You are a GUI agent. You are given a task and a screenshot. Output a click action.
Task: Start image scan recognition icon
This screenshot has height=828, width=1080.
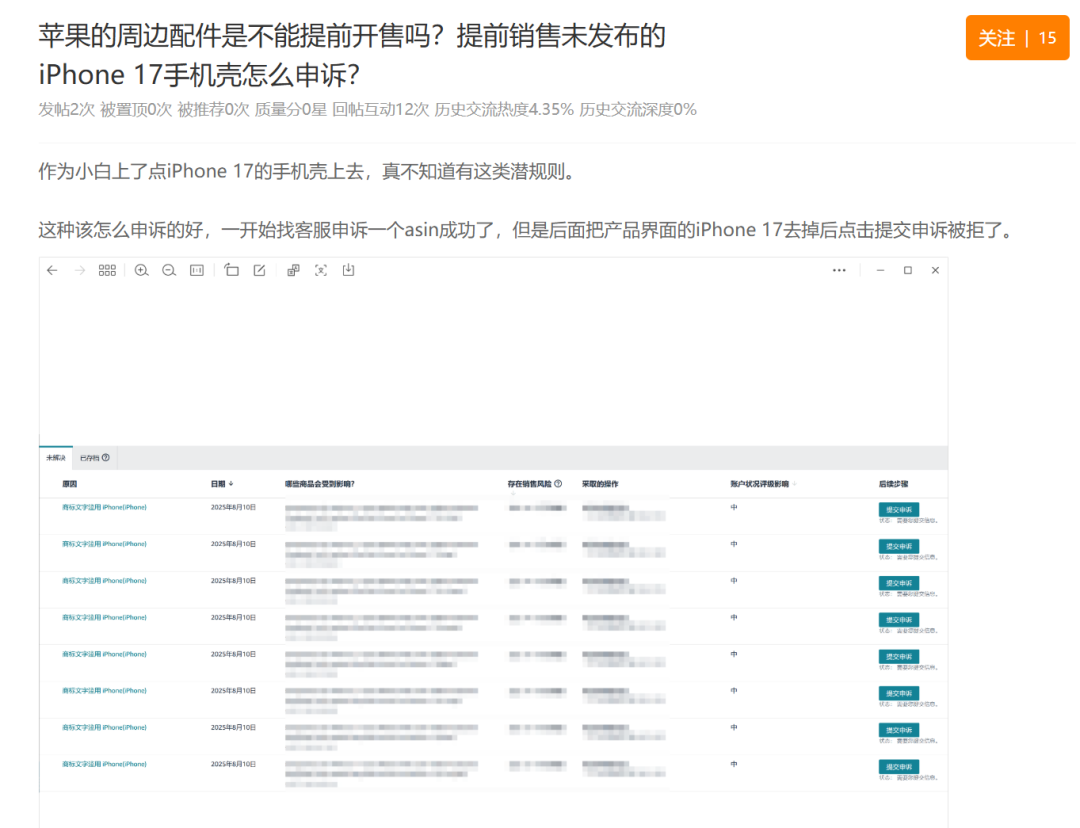click(321, 271)
